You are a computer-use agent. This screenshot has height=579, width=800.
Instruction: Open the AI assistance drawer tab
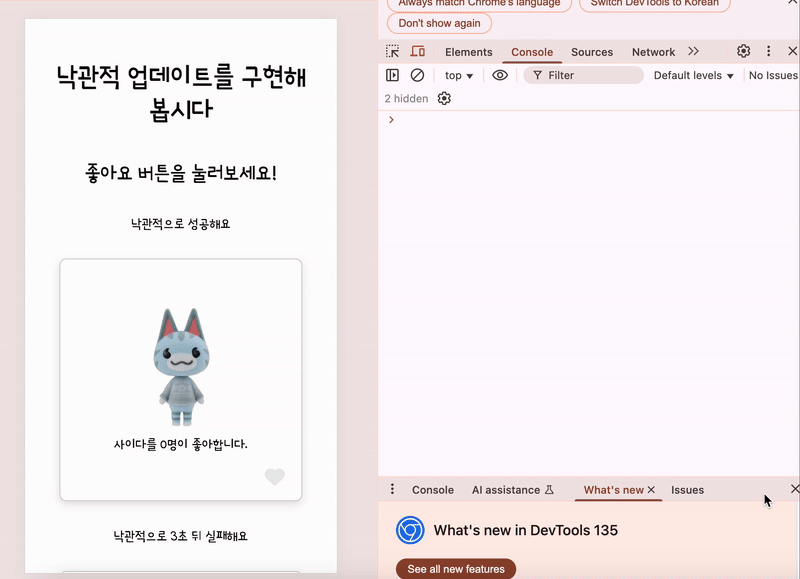[x=512, y=490]
